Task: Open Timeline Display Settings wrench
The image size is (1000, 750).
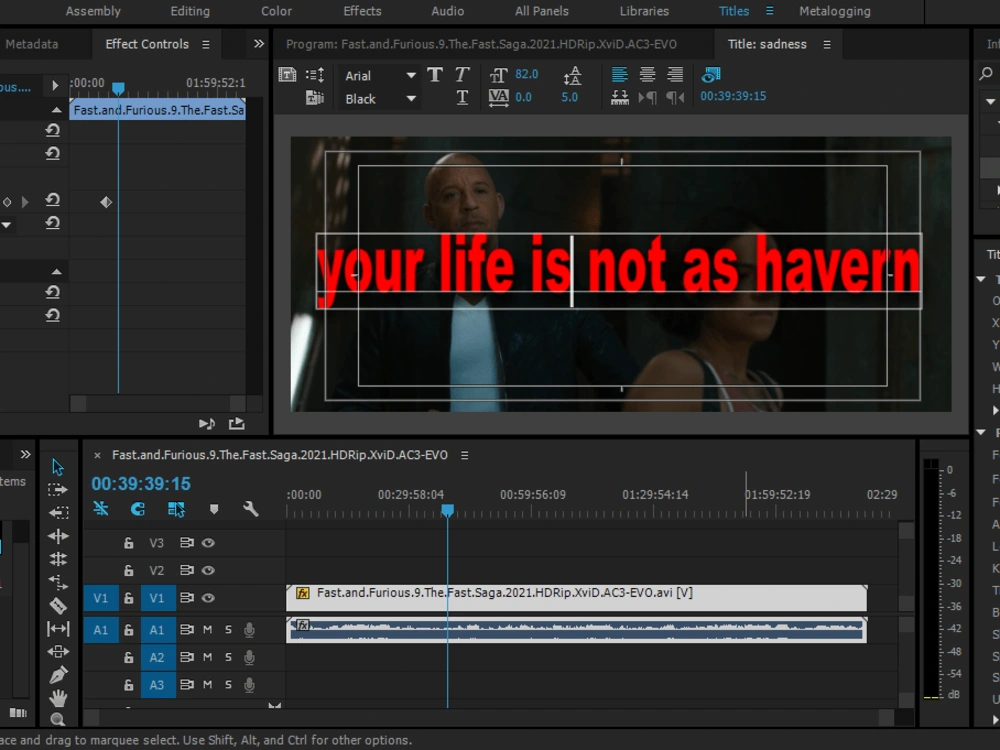Action: coord(251,508)
